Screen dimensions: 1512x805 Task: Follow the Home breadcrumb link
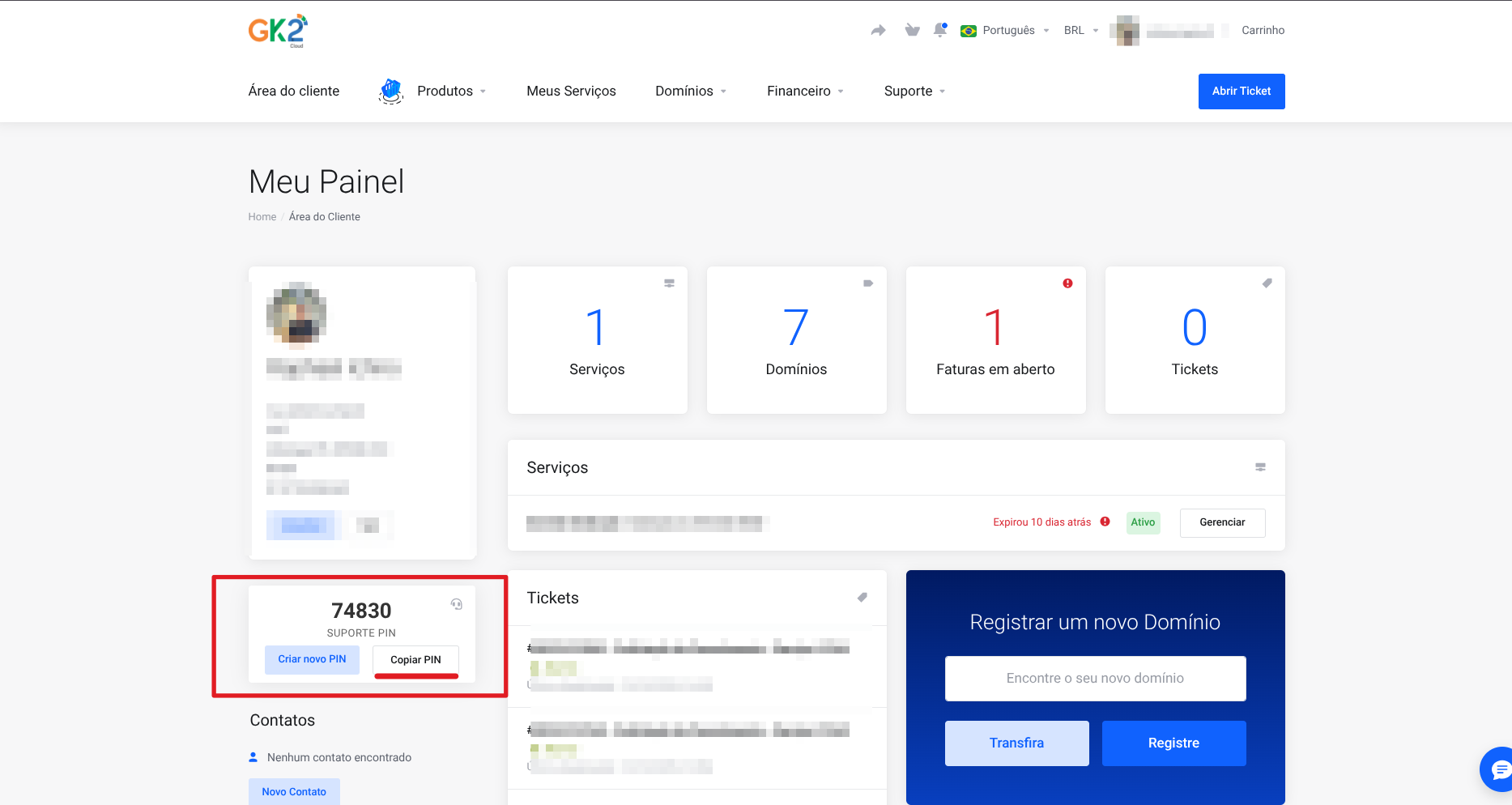click(x=262, y=217)
